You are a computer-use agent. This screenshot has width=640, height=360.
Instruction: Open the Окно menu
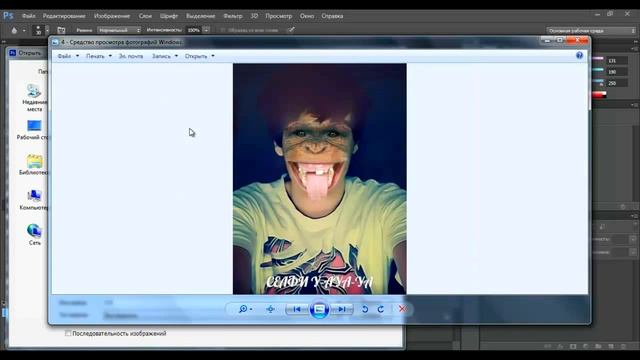coord(307,16)
